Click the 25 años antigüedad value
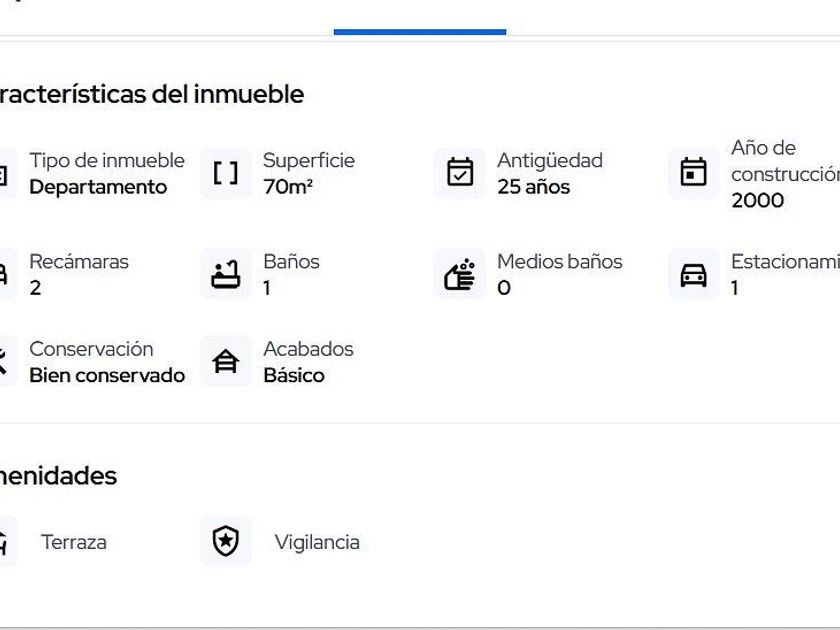 [534, 187]
